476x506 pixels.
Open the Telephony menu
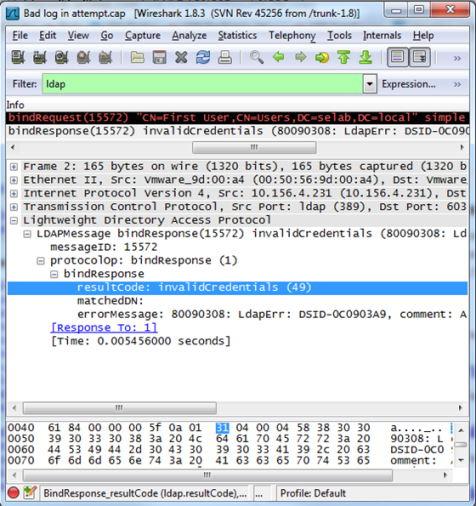point(292,35)
